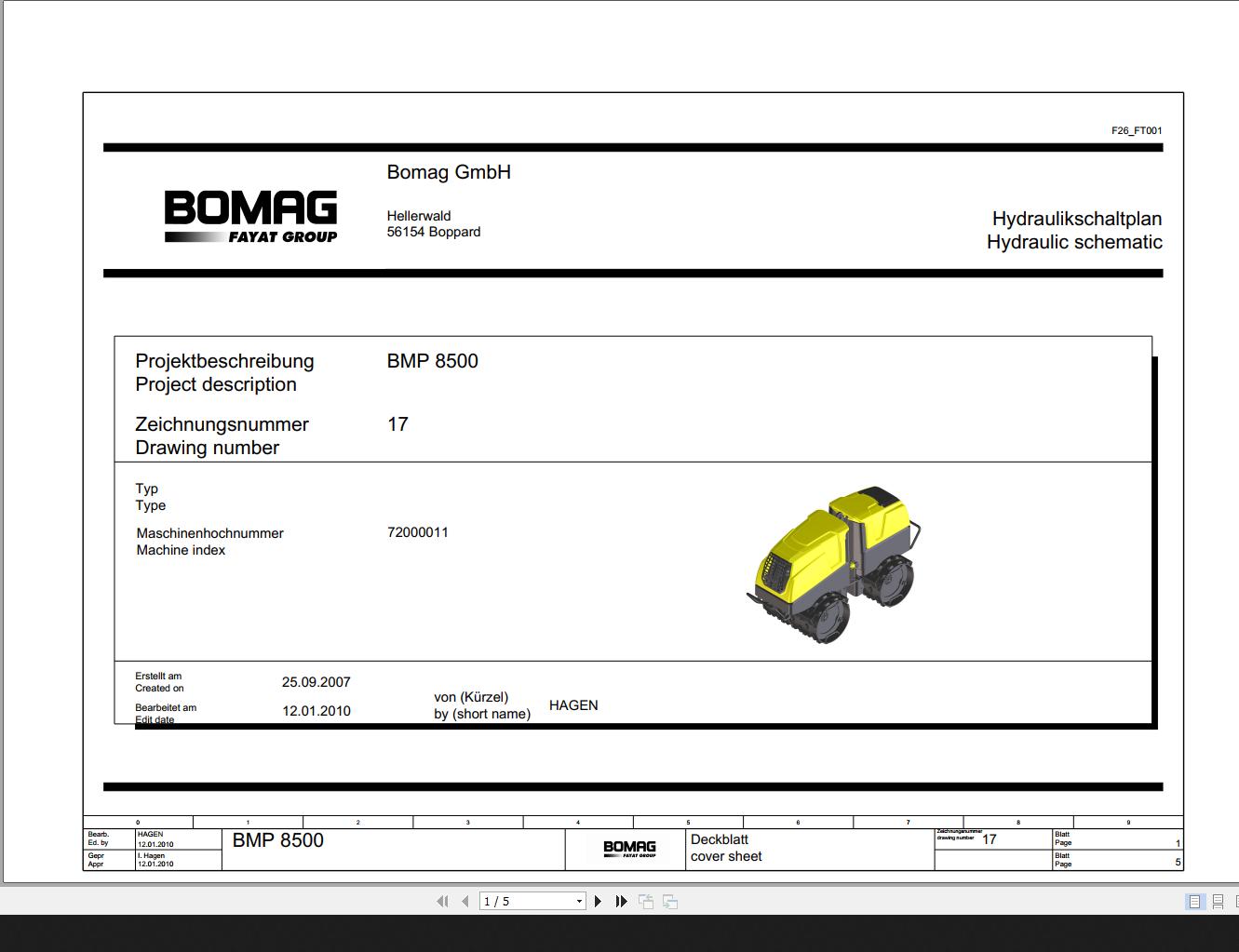Select the highlighted page display icon

pos(1193,901)
